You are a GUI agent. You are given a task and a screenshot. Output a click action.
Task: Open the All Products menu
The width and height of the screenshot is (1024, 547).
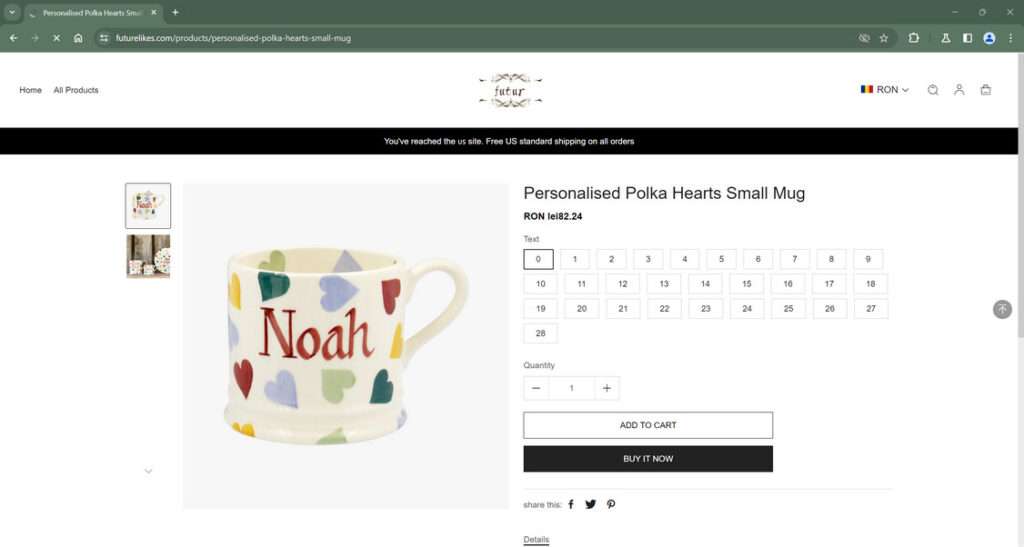coord(76,90)
